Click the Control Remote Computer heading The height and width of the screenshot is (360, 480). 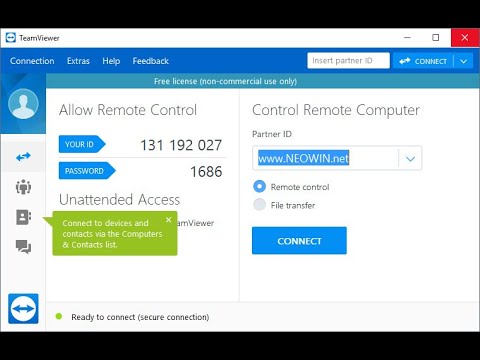click(336, 110)
